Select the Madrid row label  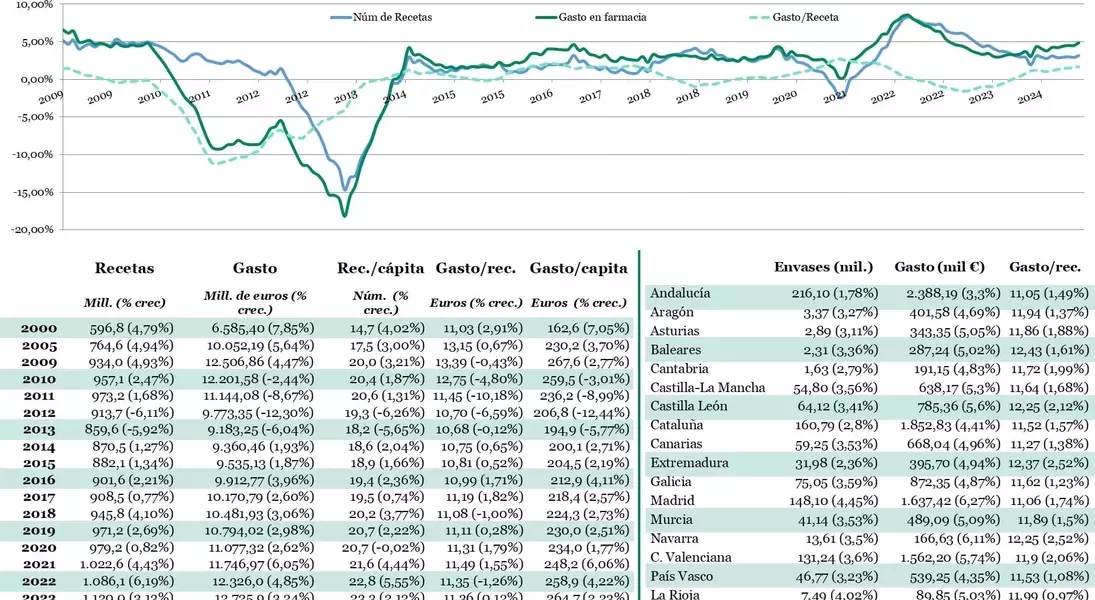coord(672,501)
